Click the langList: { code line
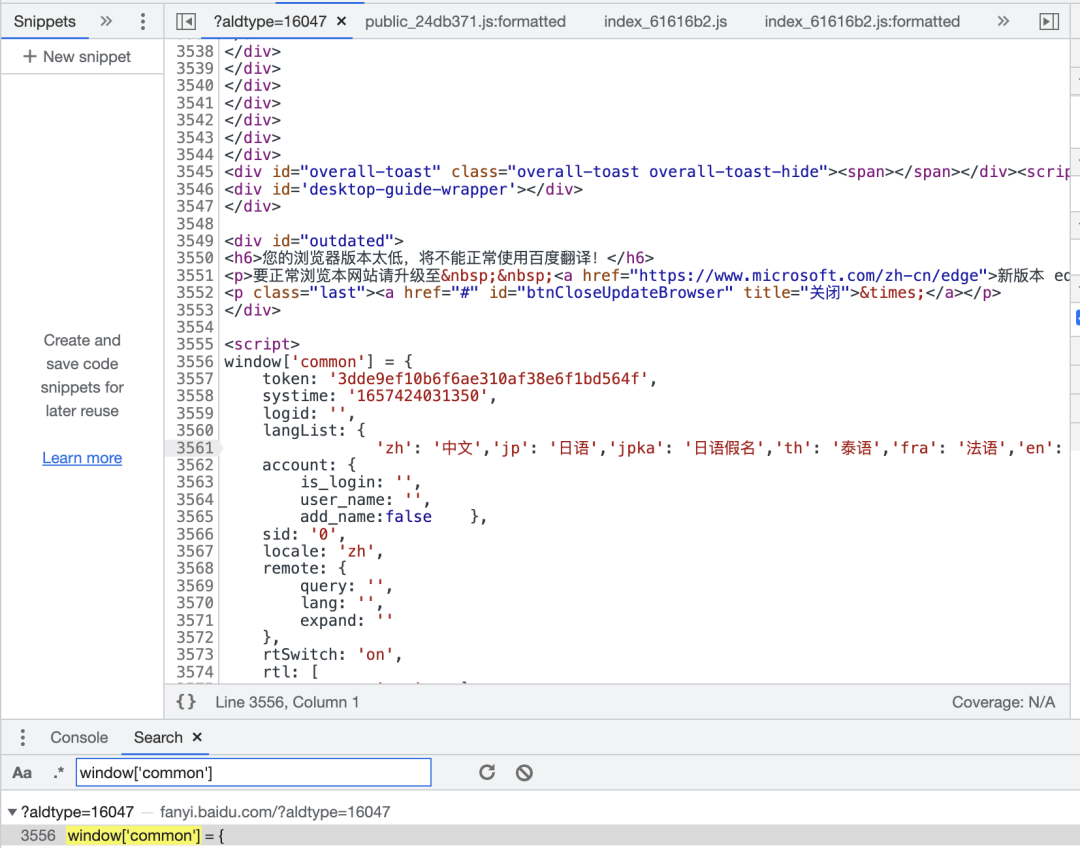The image size is (1080, 848). (x=314, y=431)
